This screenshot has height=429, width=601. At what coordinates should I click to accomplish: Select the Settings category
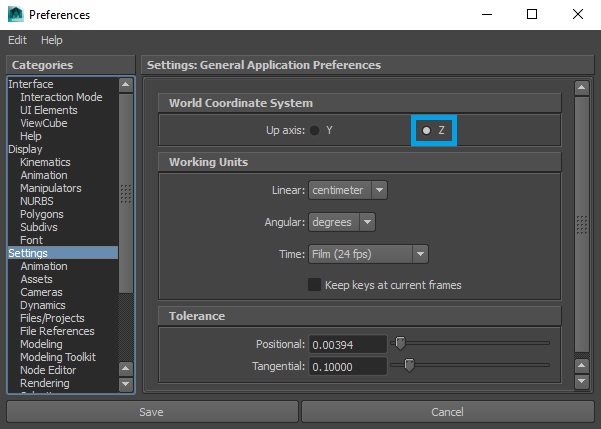pyautogui.click(x=63, y=253)
